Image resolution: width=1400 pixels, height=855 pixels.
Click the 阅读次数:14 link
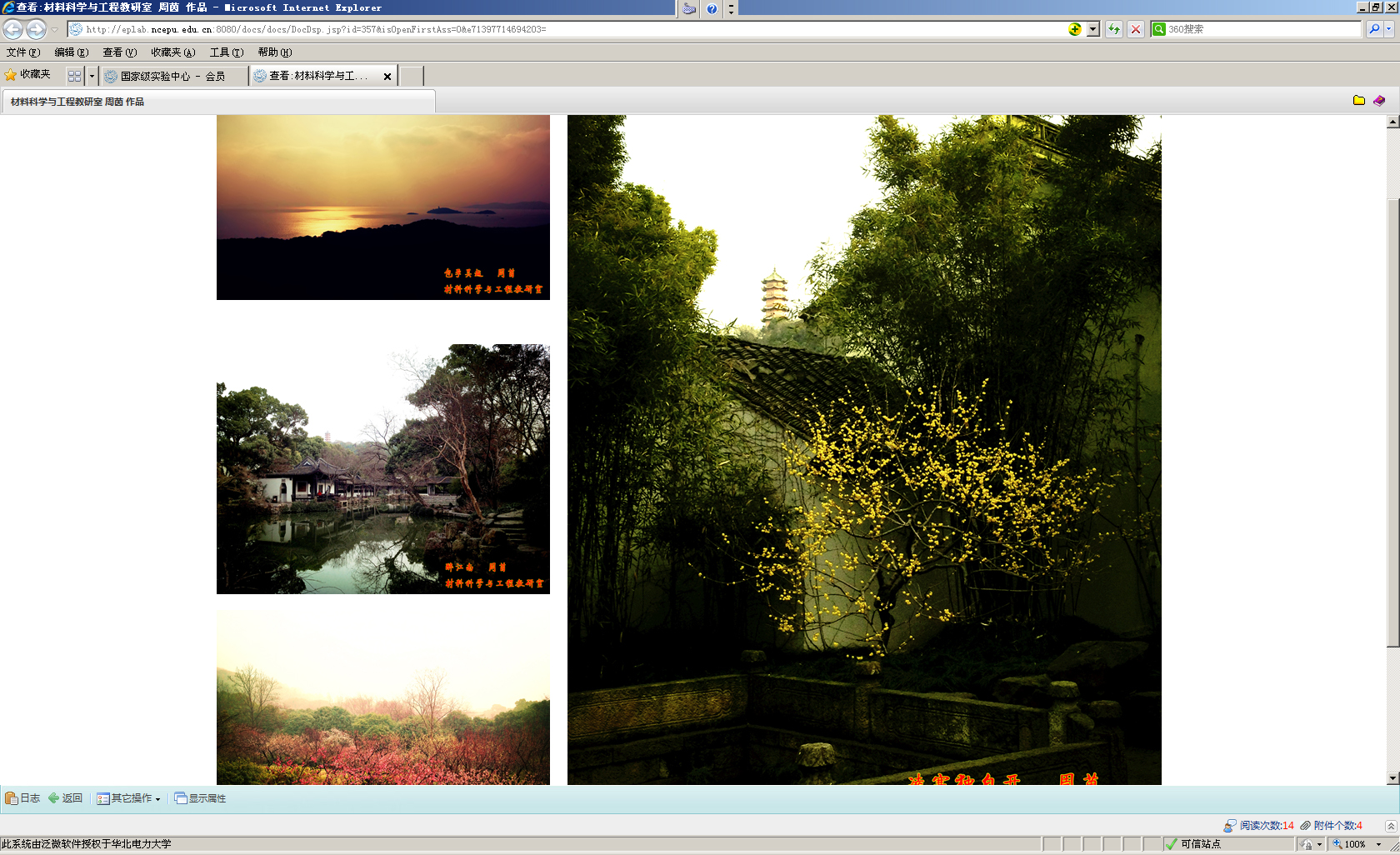point(1267,826)
